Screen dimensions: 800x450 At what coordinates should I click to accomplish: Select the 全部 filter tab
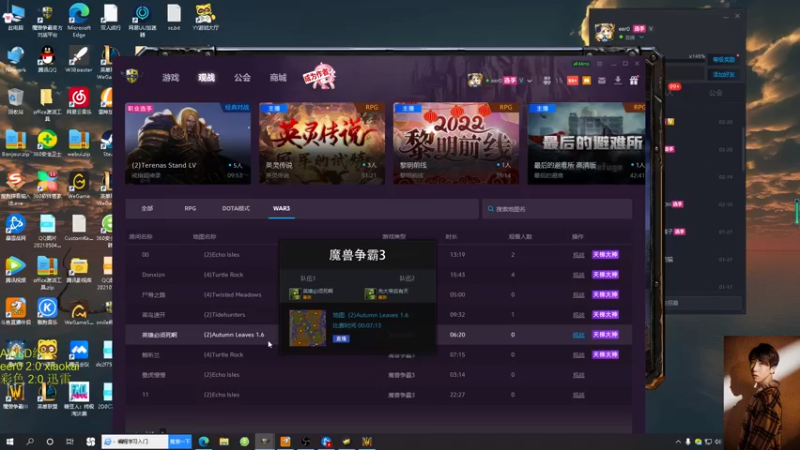click(147, 208)
